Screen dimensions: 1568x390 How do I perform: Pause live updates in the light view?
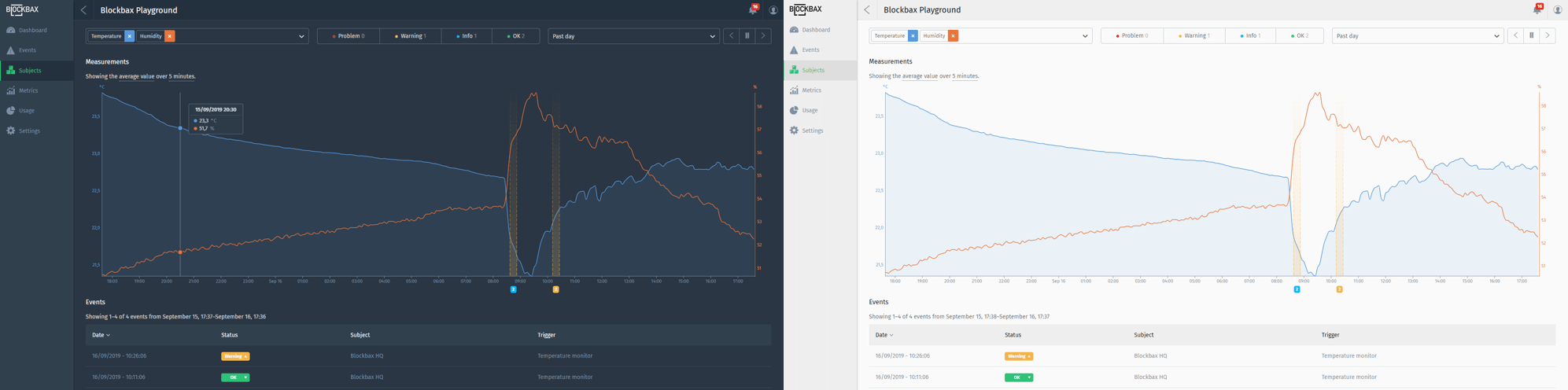tap(1531, 35)
